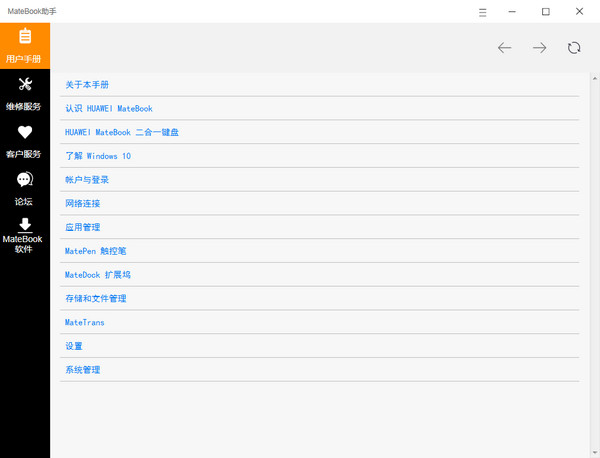Click the MateTrans link
The height and width of the screenshot is (458, 600).
pyautogui.click(x=85, y=323)
